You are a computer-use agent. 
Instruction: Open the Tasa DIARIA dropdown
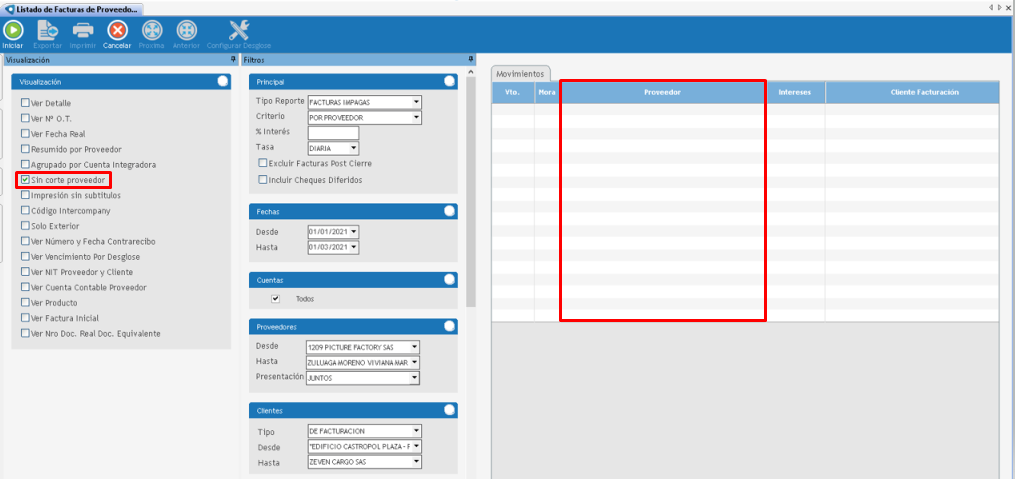click(x=354, y=148)
